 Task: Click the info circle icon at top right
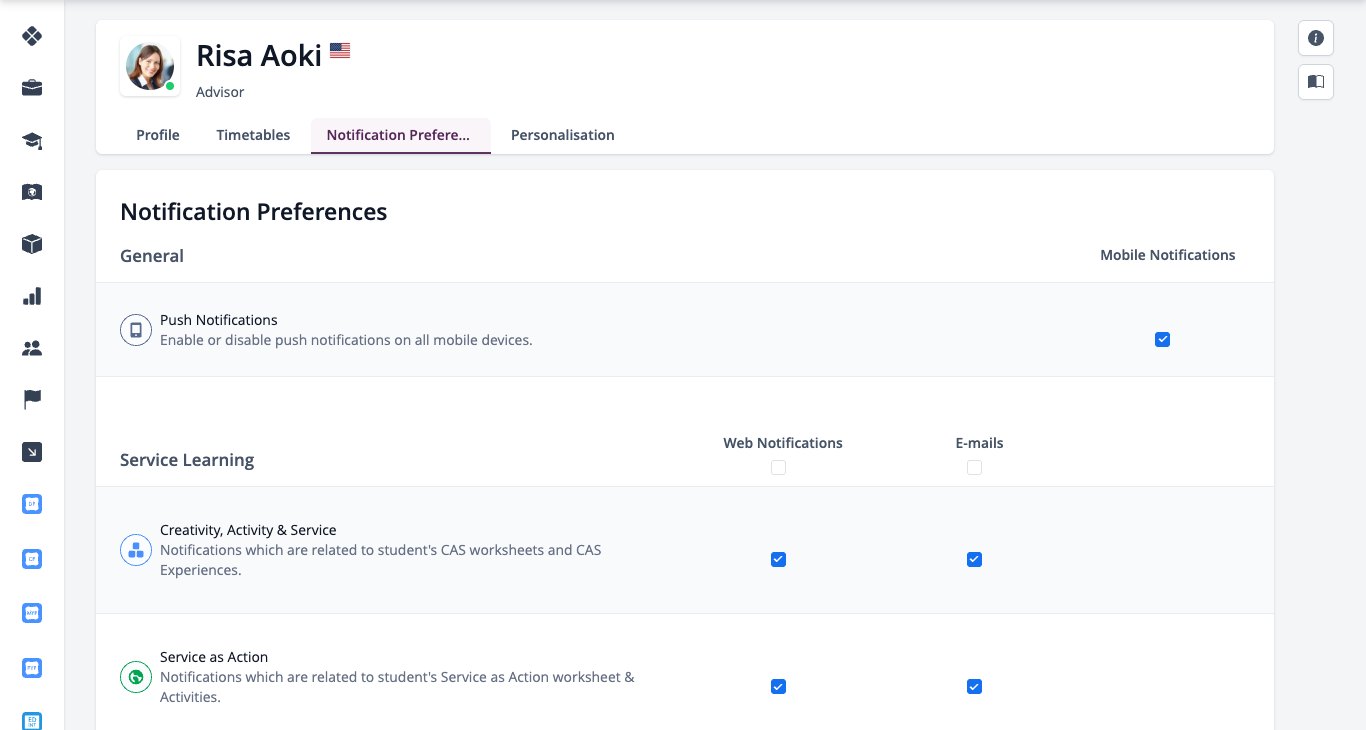click(x=1316, y=38)
